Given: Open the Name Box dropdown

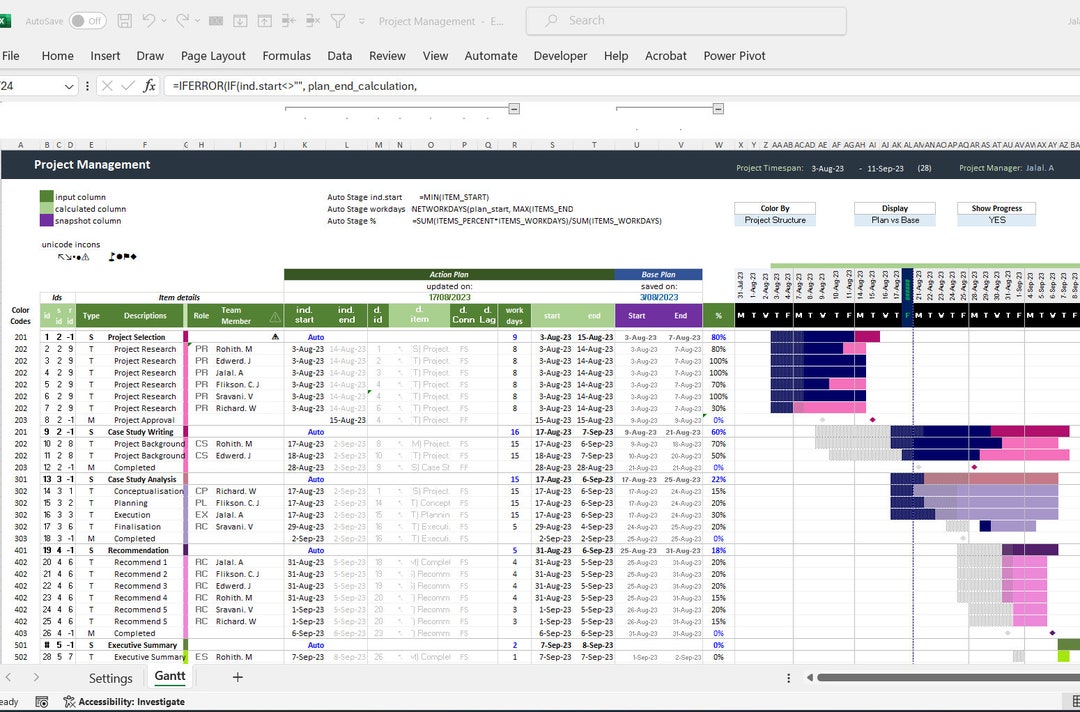Looking at the screenshot, I should (68, 86).
